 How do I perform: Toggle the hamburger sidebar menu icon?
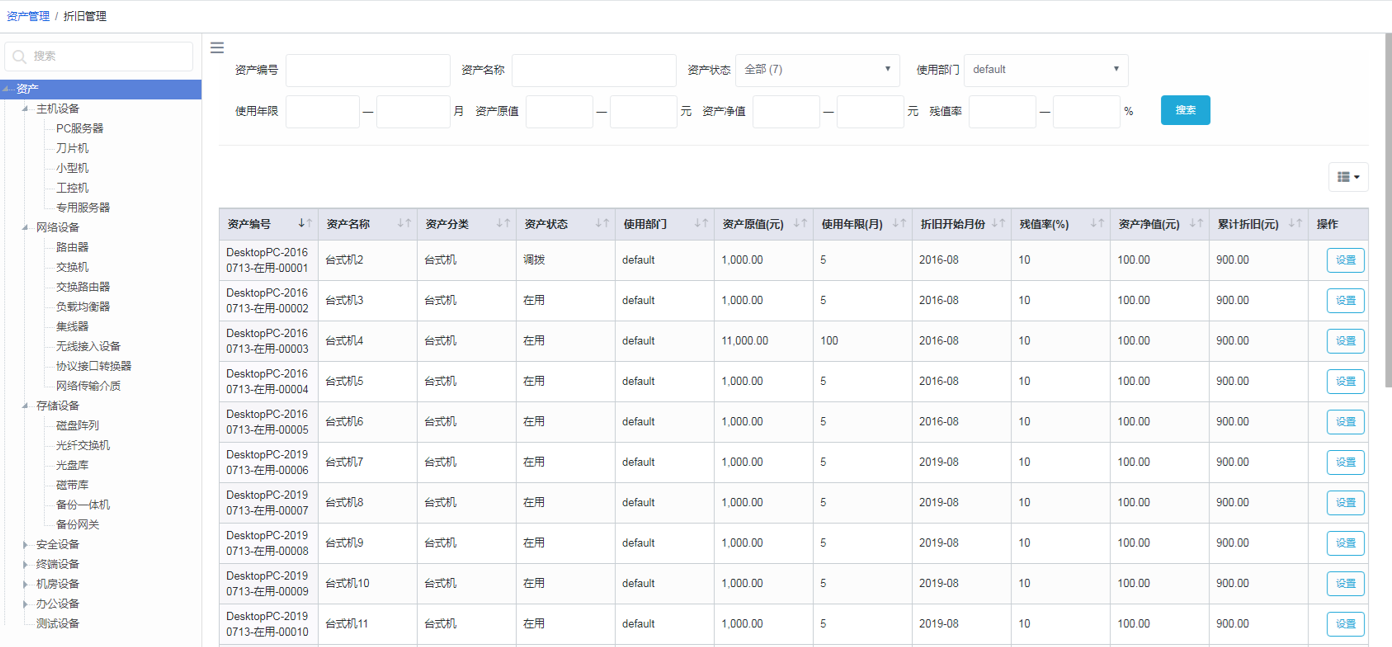217,47
